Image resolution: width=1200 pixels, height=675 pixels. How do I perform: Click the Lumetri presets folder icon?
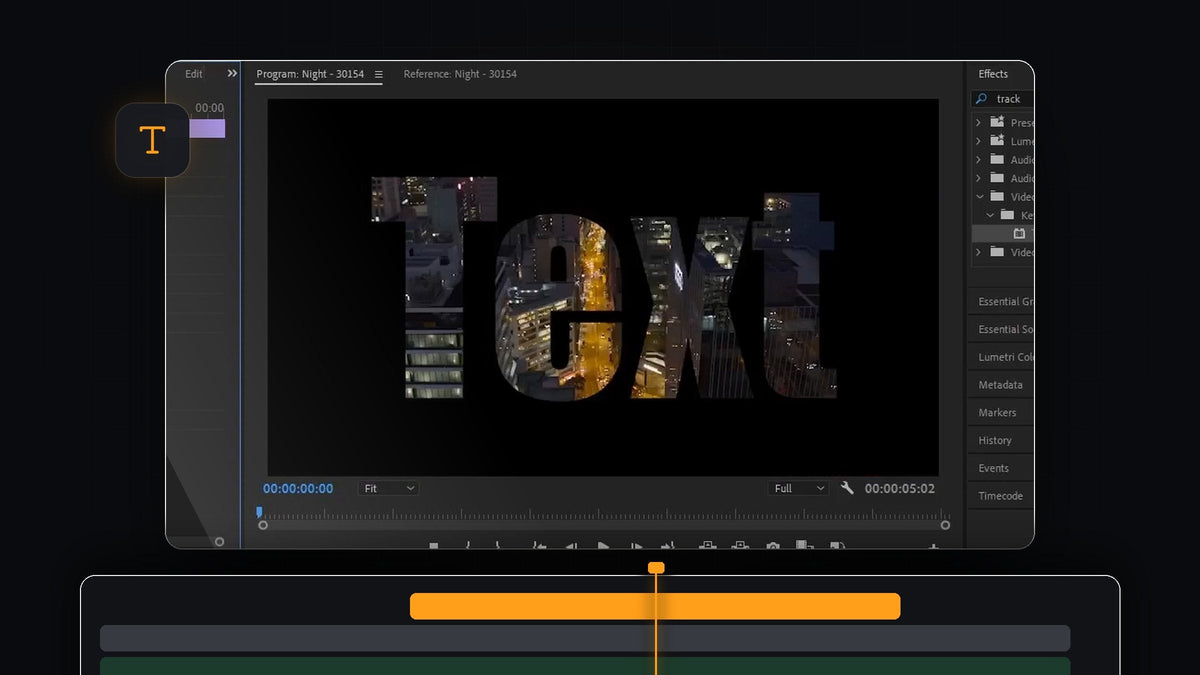point(997,141)
